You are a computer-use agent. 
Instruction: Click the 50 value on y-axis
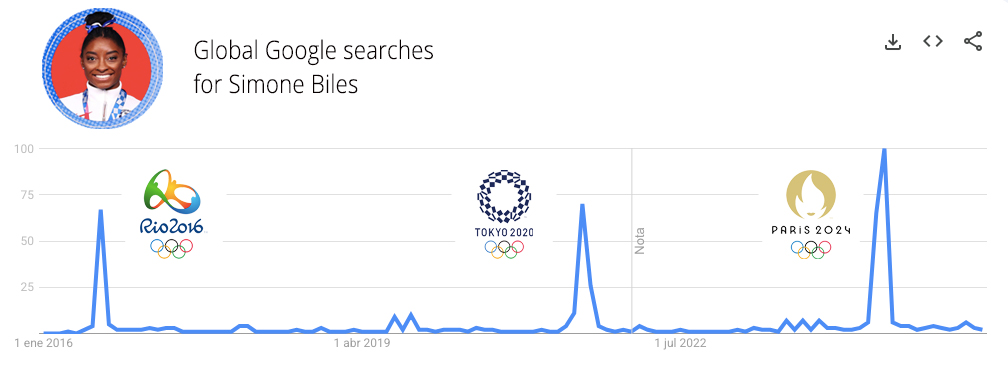point(27,241)
